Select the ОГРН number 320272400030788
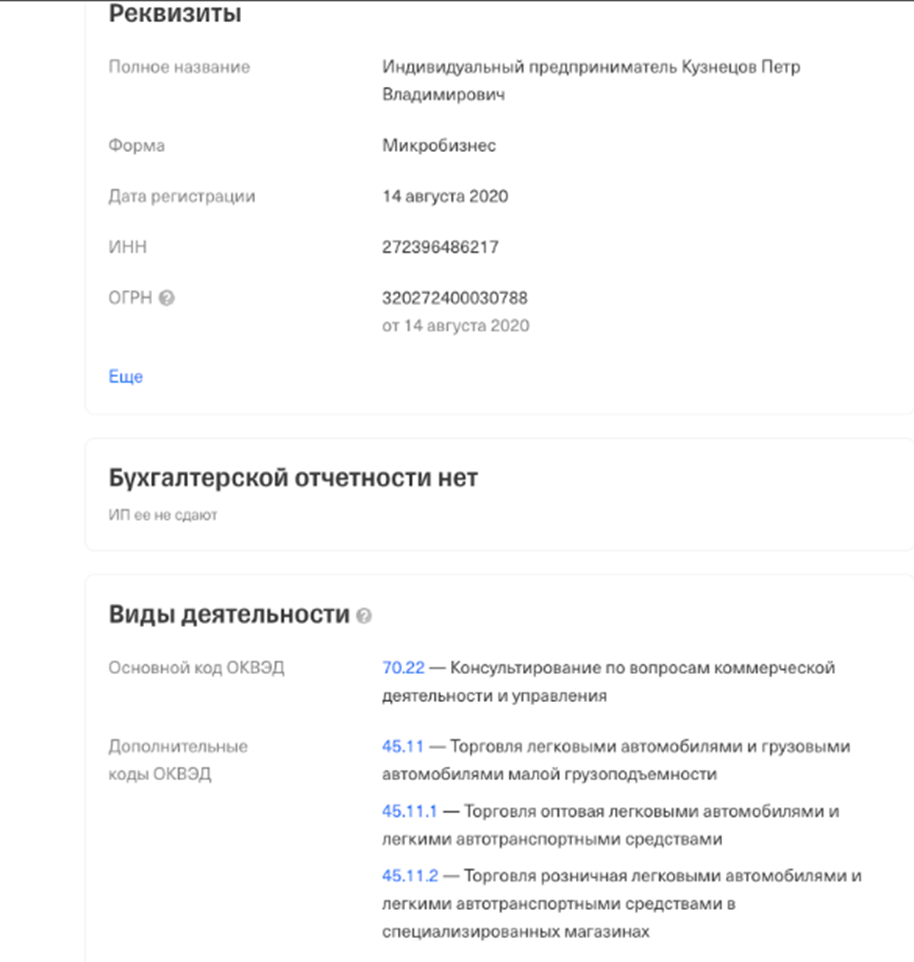 [455, 298]
